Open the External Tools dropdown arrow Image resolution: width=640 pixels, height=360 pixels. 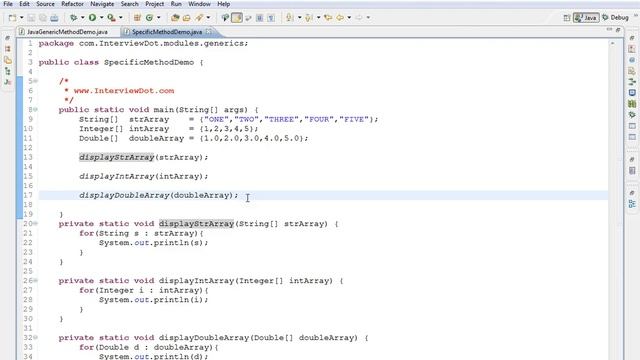120,18
